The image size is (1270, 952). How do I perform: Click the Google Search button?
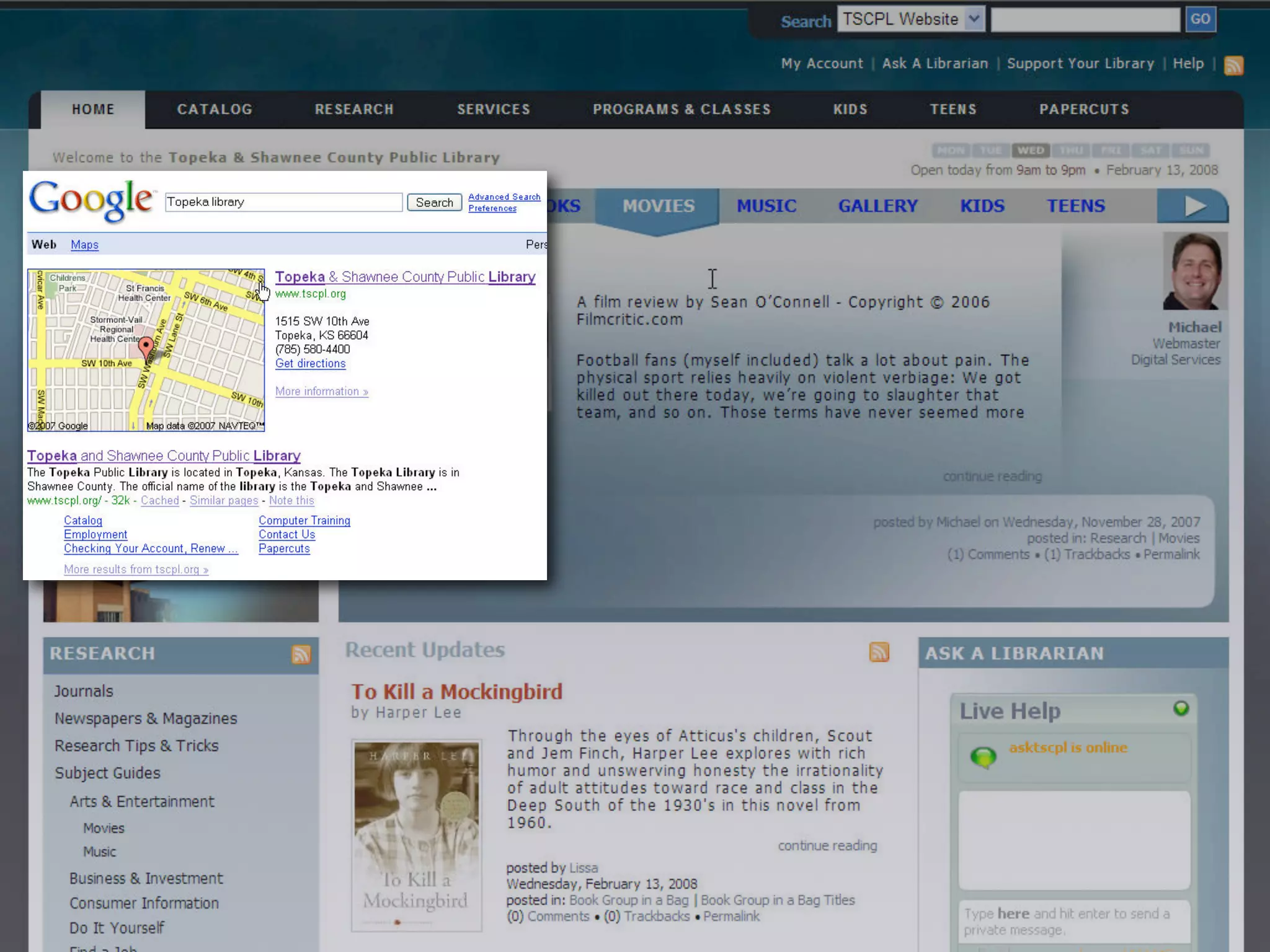coord(434,203)
